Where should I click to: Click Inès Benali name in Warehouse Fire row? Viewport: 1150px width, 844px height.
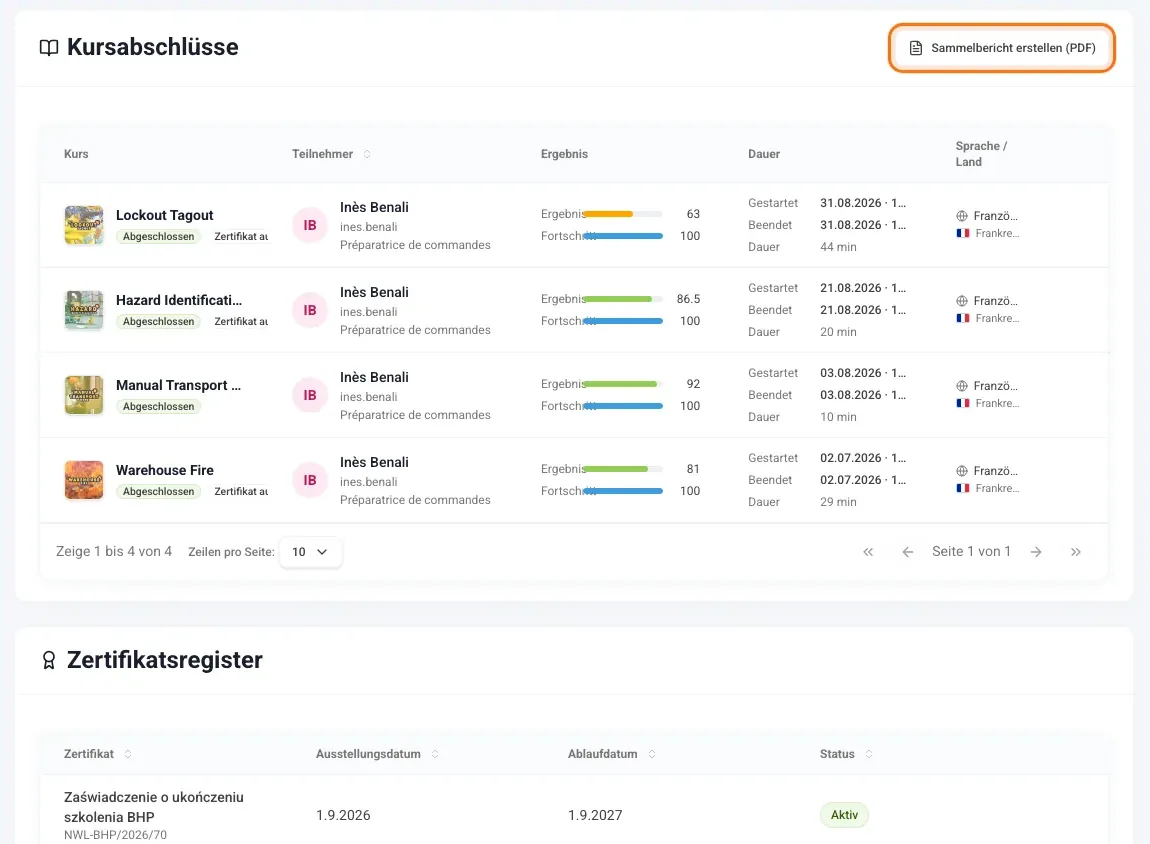tap(374, 463)
